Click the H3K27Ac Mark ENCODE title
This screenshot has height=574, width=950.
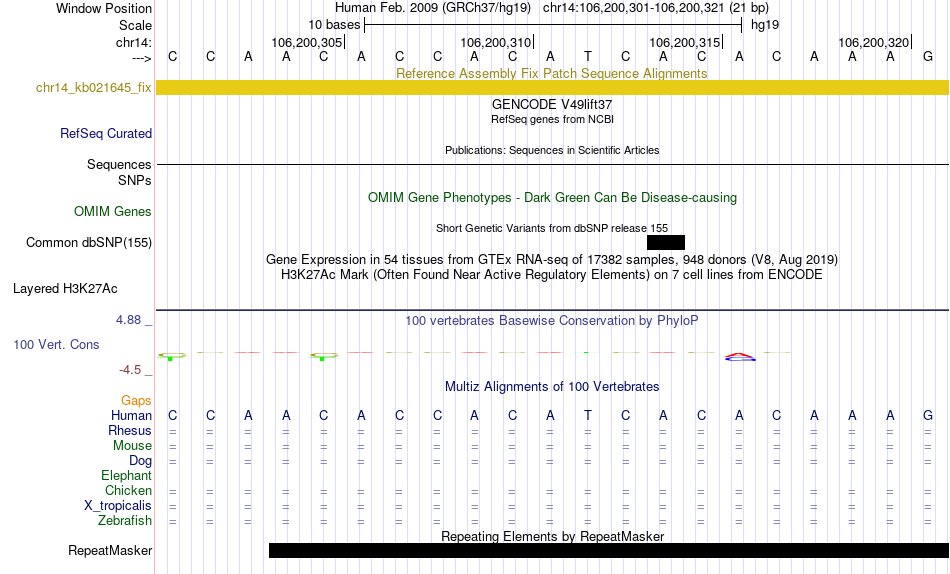552,275
